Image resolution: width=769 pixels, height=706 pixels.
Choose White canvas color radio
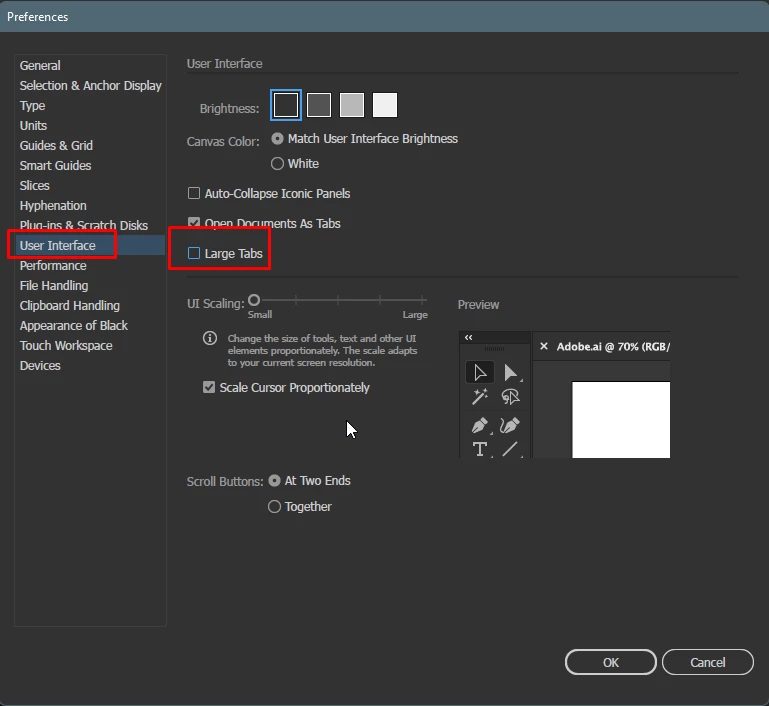(277, 163)
